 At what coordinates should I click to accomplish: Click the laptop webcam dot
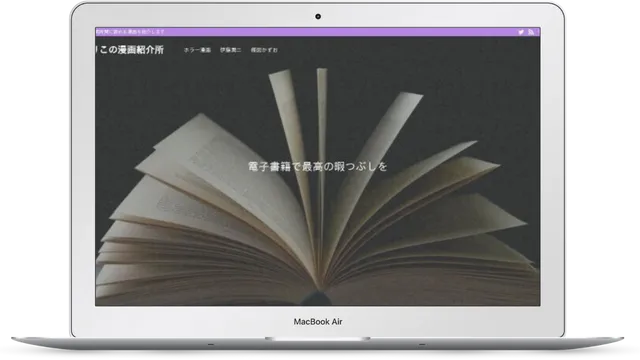(318, 16)
